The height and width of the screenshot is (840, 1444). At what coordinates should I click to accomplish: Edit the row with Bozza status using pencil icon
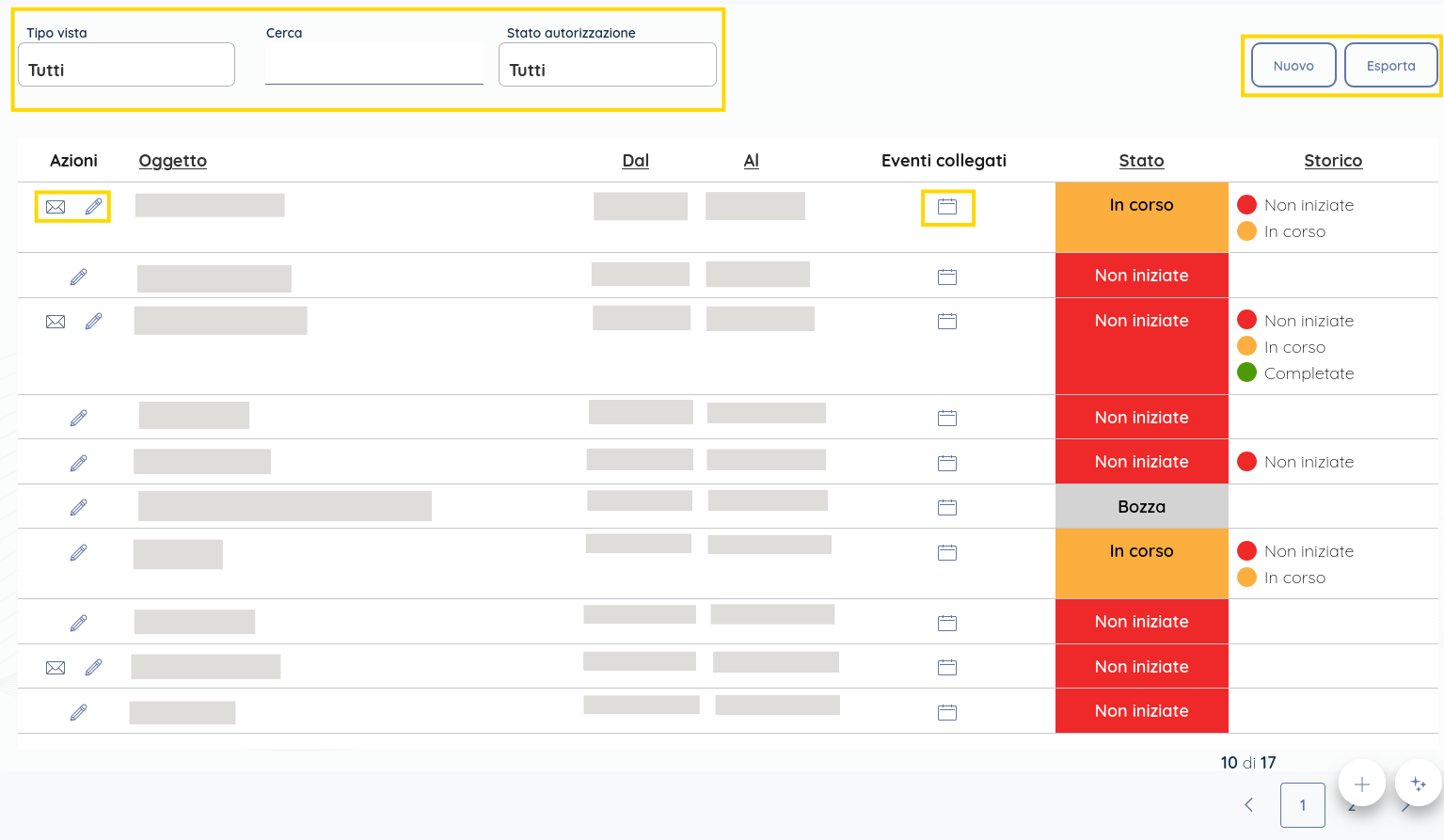coord(79,506)
